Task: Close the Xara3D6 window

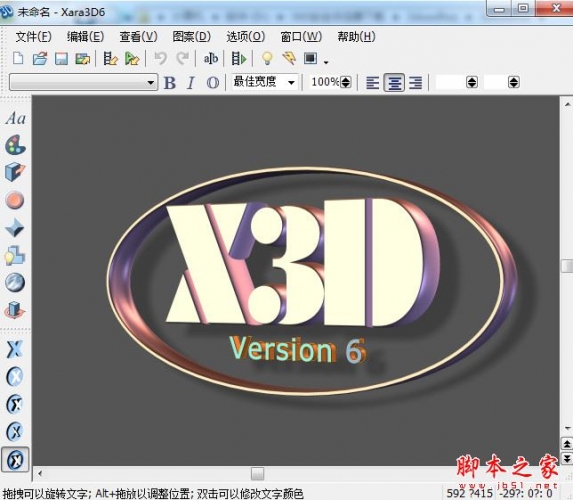Action: pos(555,8)
